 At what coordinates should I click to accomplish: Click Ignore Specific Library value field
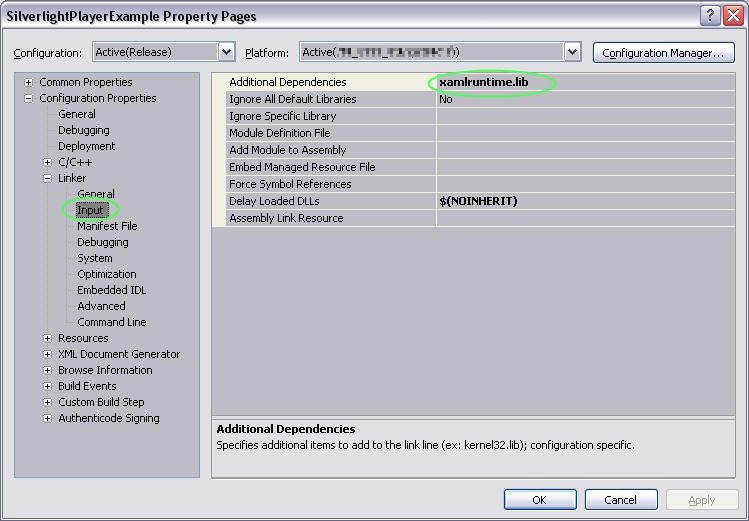(586, 116)
